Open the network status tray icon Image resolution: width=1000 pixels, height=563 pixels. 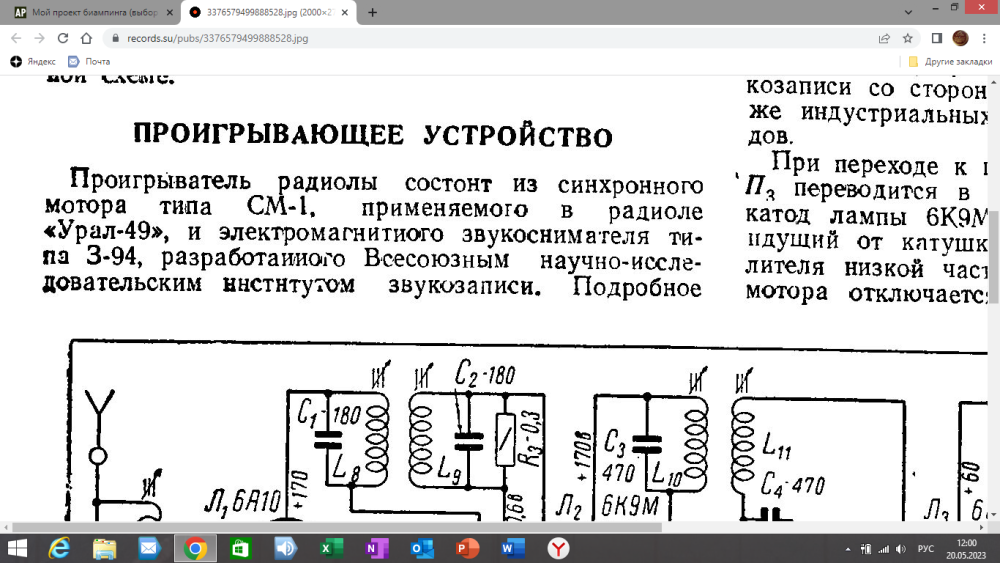point(883,549)
